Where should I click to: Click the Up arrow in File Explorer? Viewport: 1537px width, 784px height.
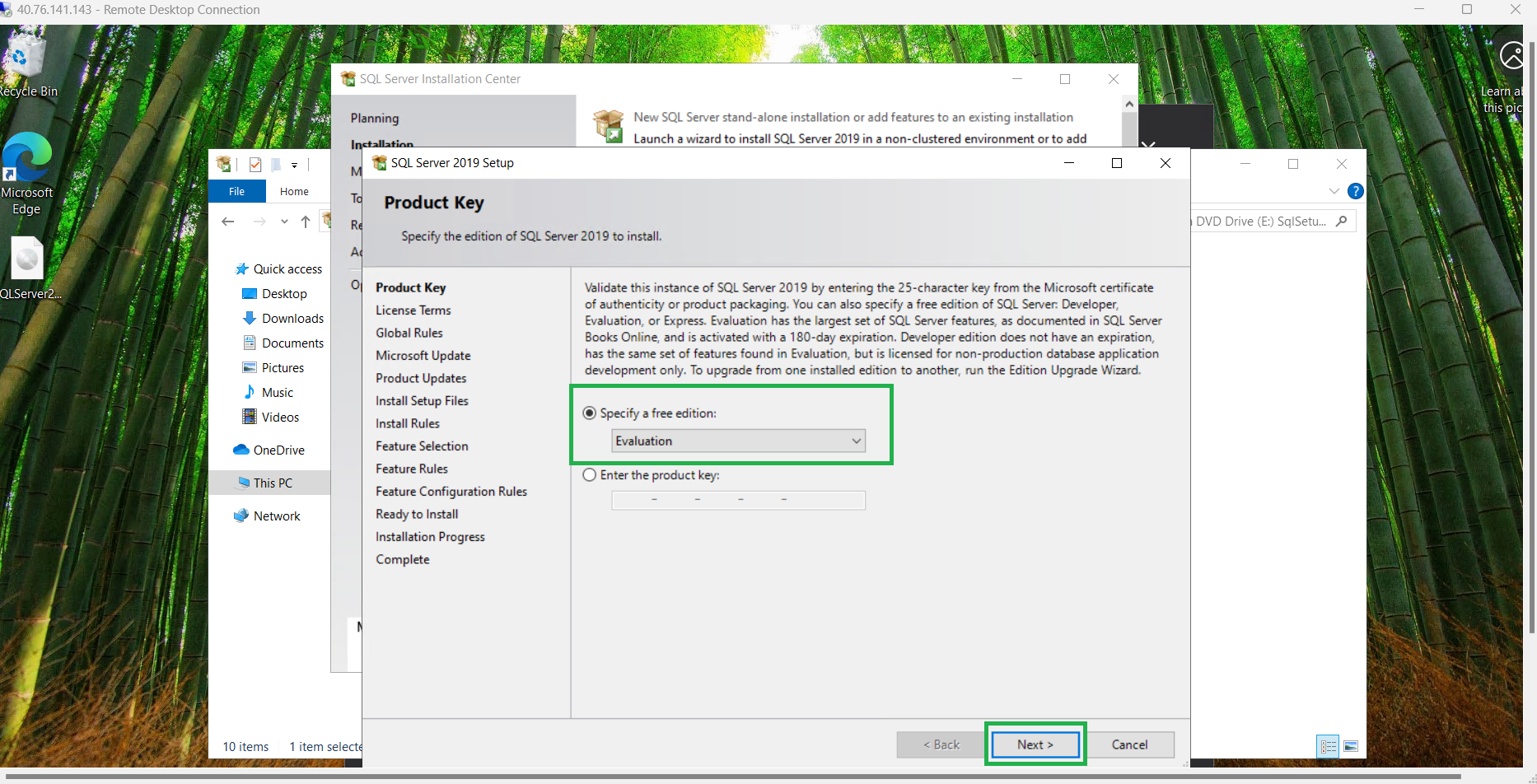[x=306, y=222]
